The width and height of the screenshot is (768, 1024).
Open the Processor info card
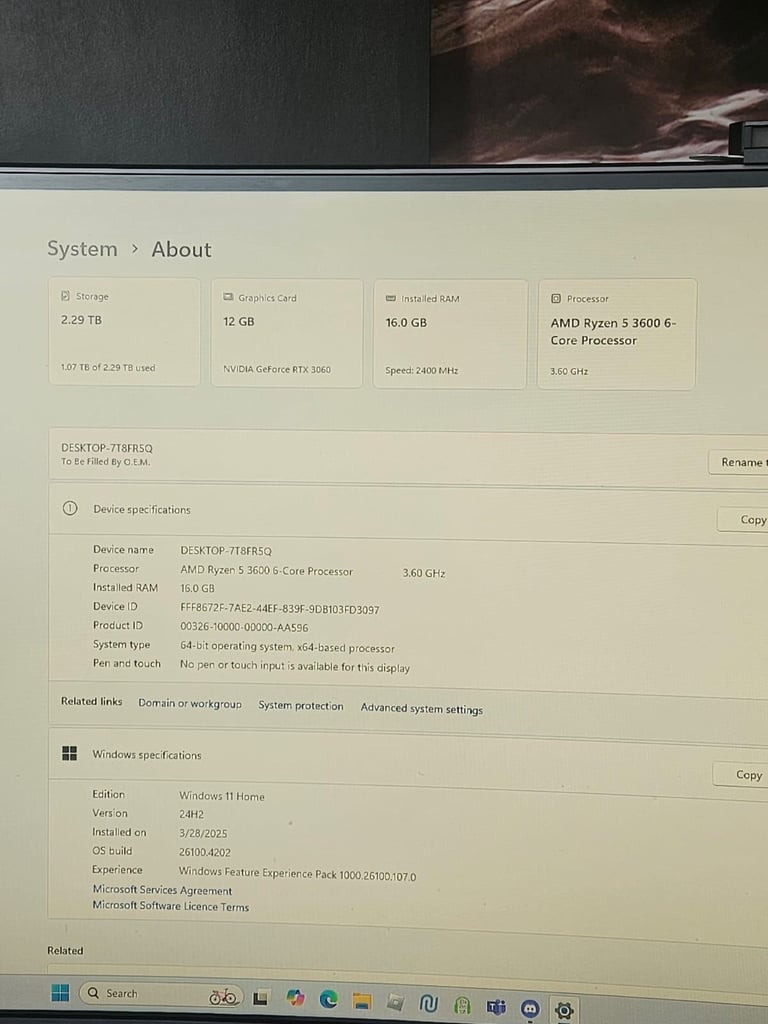(x=616, y=334)
